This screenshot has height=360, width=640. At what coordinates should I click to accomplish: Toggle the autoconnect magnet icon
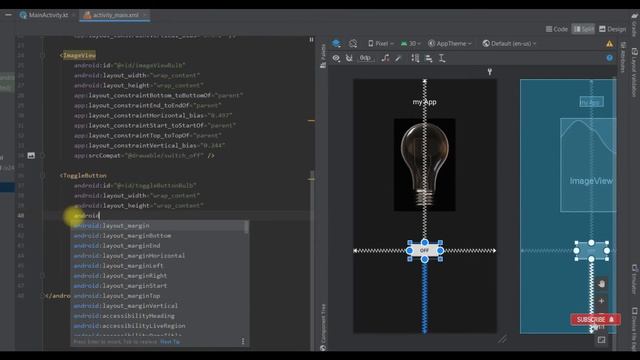click(349, 58)
